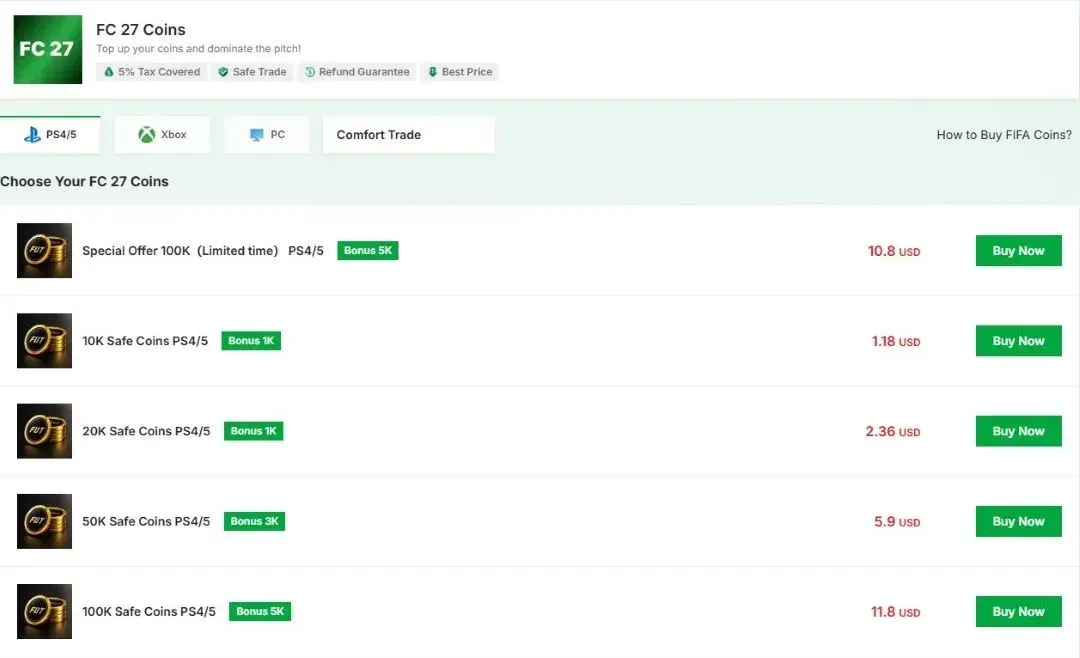The image size is (1080, 658).
Task: Click the 11.8 USD price
Action: point(895,612)
